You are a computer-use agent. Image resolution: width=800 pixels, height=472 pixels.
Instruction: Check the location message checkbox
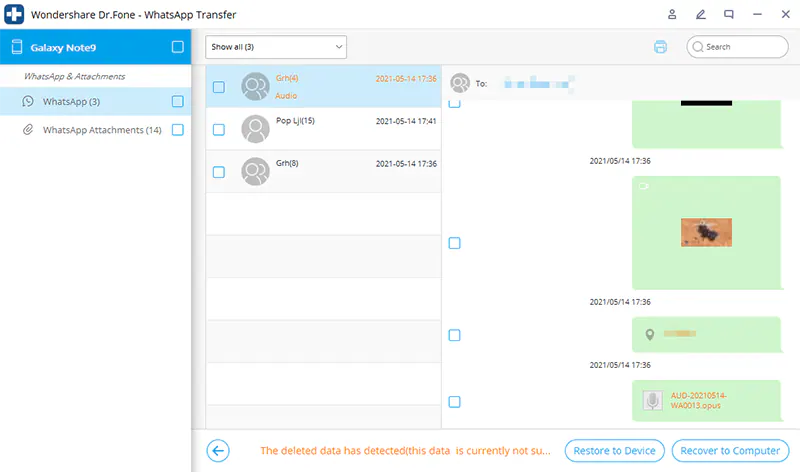click(454, 335)
